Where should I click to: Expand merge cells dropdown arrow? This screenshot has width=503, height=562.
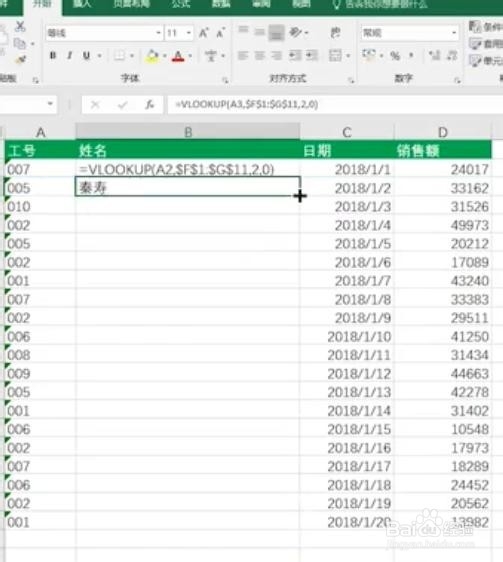point(348,56)
